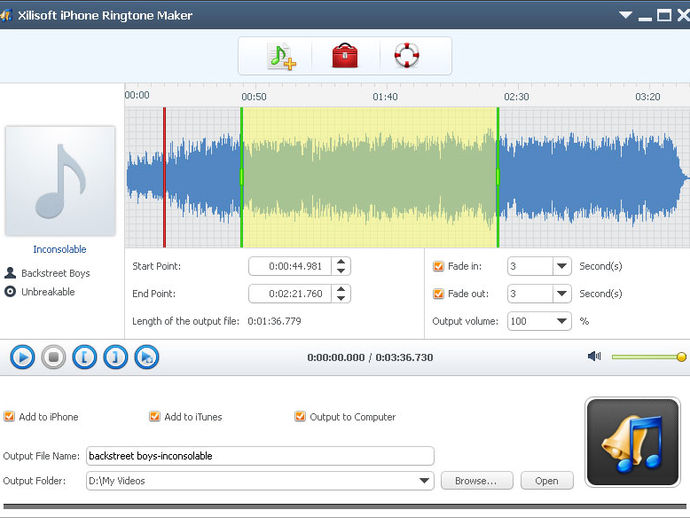690x518 pixels.
Task: Click the volume slider knob
Action: [681, 357]
